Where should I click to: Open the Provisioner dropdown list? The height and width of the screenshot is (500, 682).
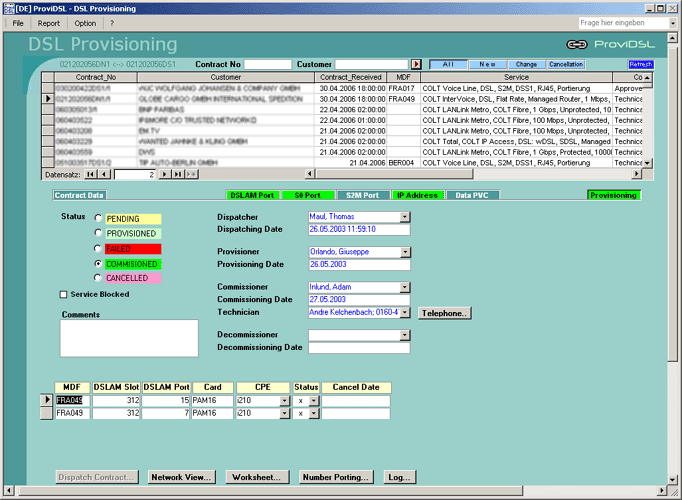(405, 252)
